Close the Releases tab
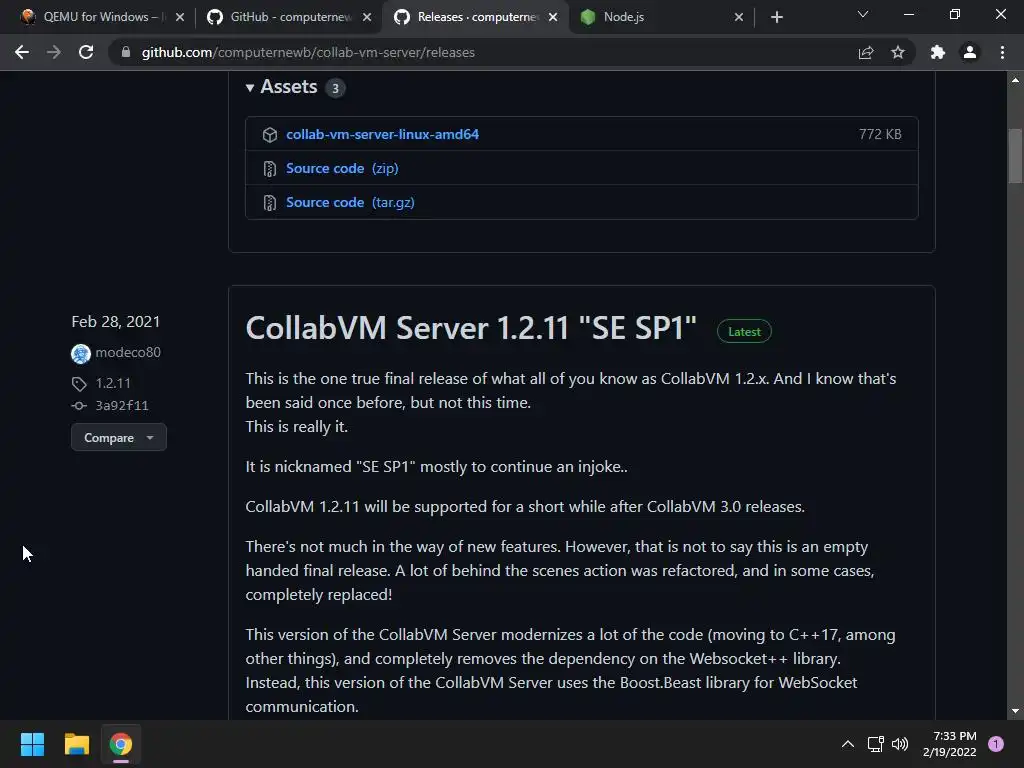 (553, 17)
